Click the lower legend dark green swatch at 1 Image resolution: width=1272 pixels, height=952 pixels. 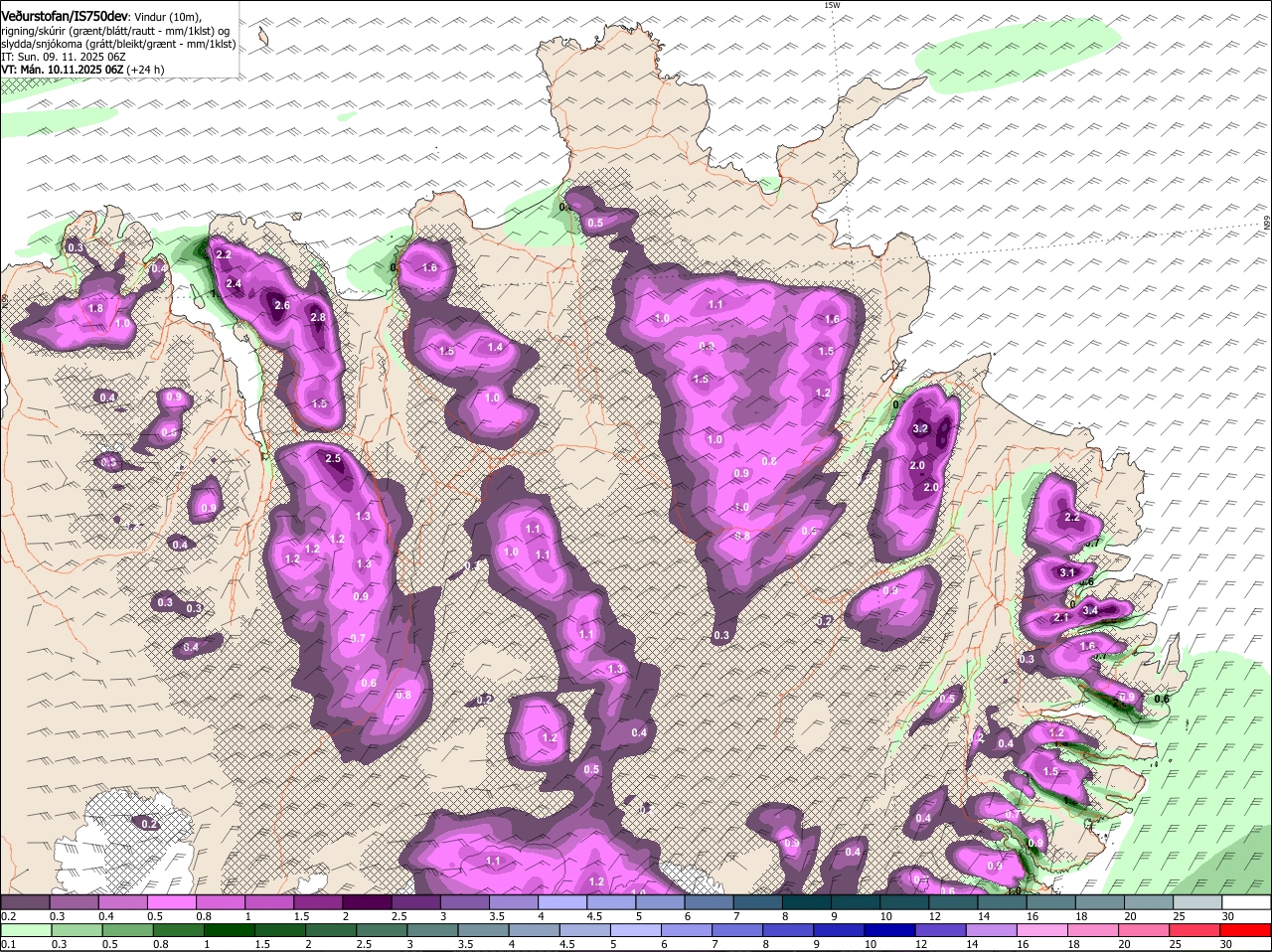(230, 930)
